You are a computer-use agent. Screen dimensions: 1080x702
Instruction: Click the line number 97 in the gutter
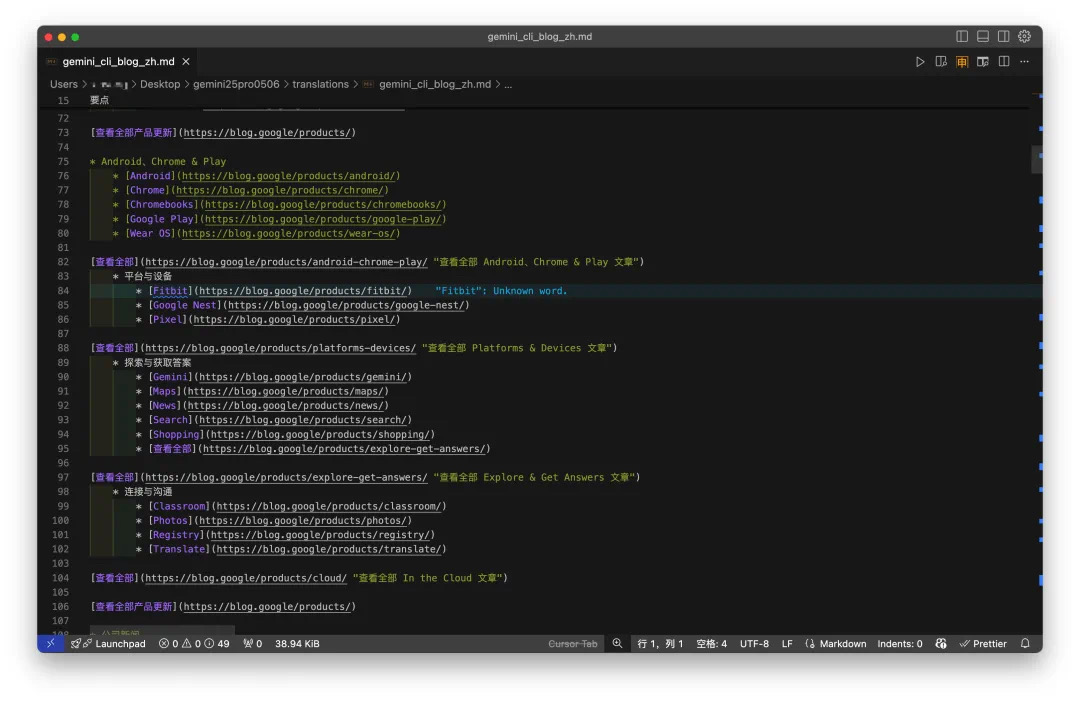(63, 477)
